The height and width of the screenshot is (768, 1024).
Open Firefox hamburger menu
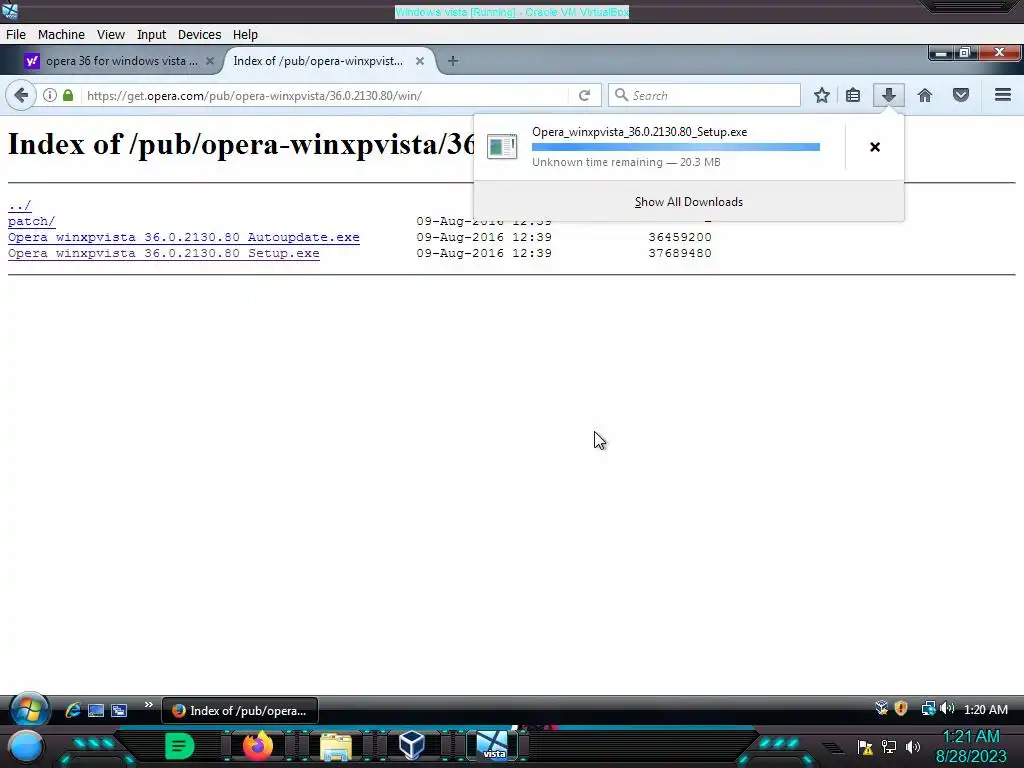(1003, 95)
